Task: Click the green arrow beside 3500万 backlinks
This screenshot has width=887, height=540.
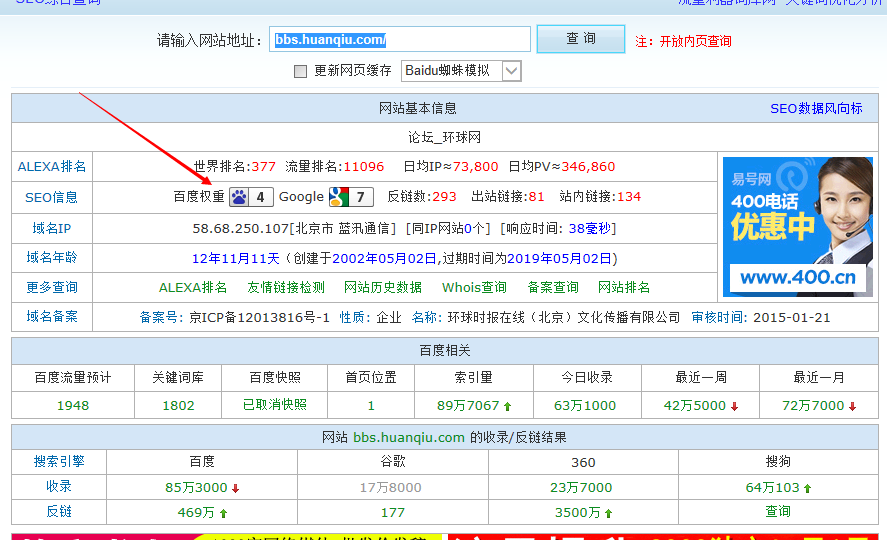Action: (609, 513)
